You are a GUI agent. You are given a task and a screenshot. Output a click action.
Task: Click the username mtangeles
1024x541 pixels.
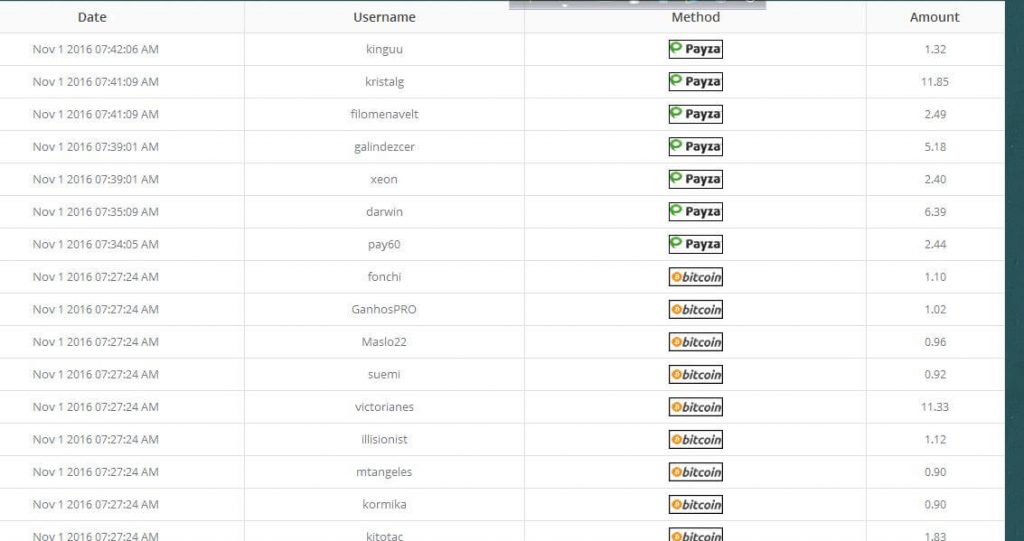coord(384,472)
